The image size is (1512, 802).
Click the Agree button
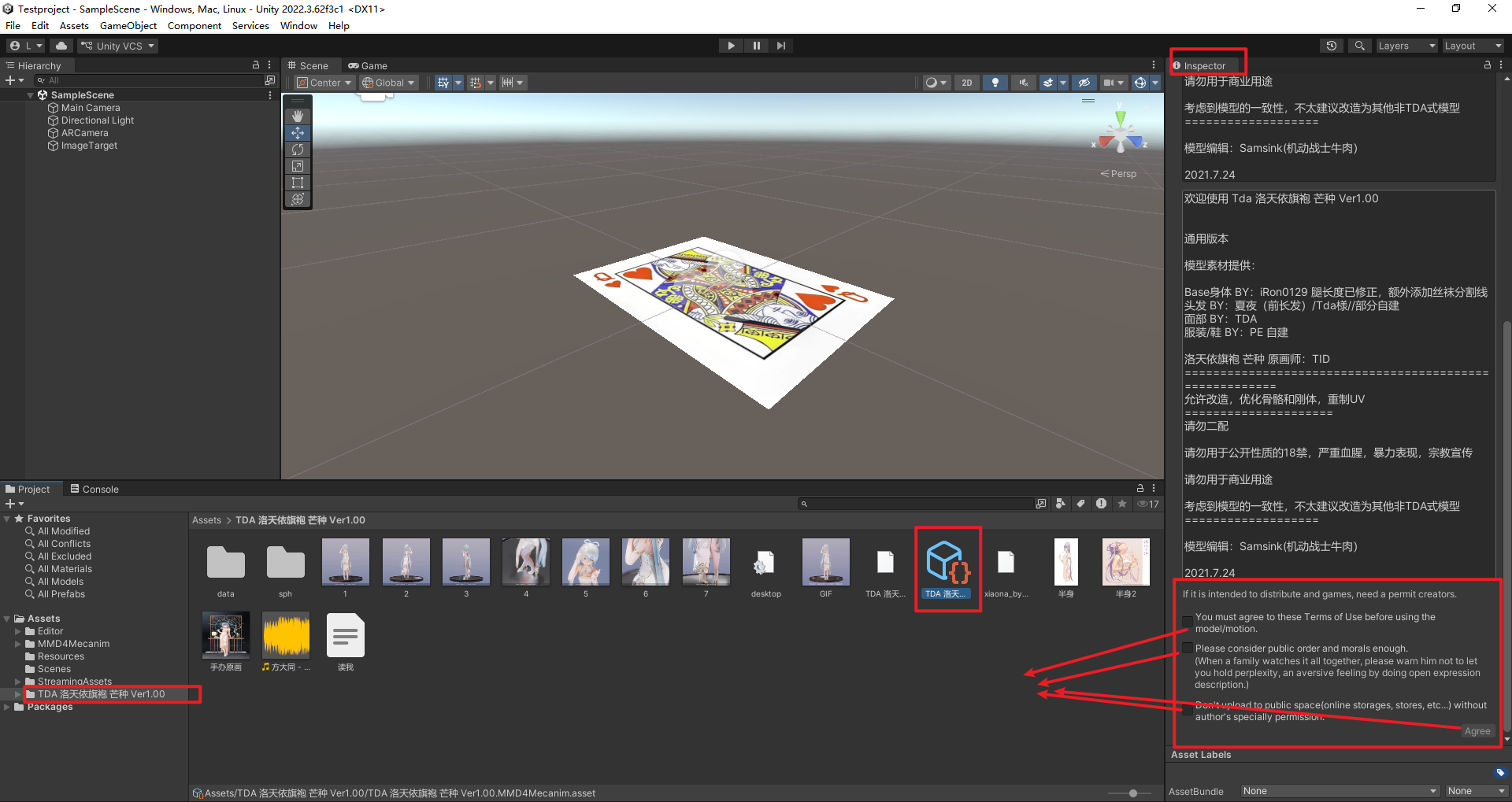[1477, 731]
